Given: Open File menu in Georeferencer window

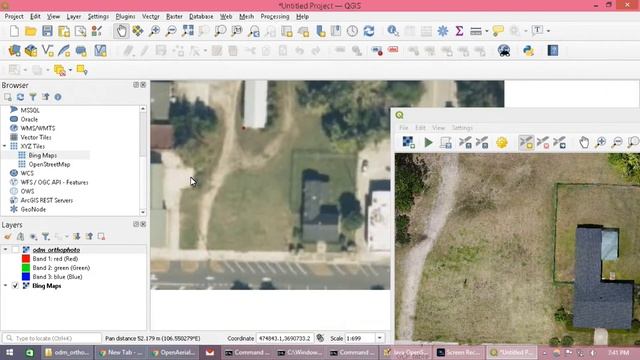Looking at the screenshot, I should point(404,128).
